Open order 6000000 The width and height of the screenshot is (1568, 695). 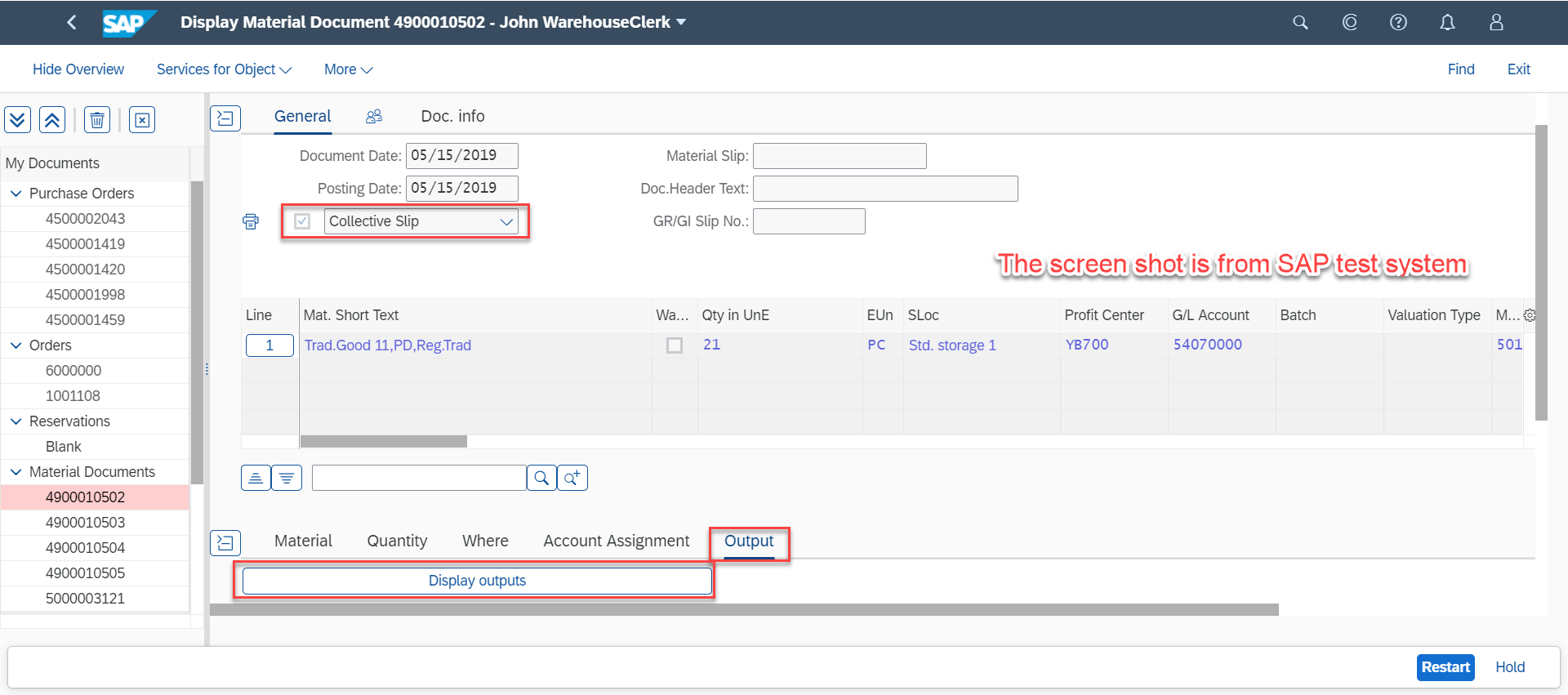tap(73, 371)
